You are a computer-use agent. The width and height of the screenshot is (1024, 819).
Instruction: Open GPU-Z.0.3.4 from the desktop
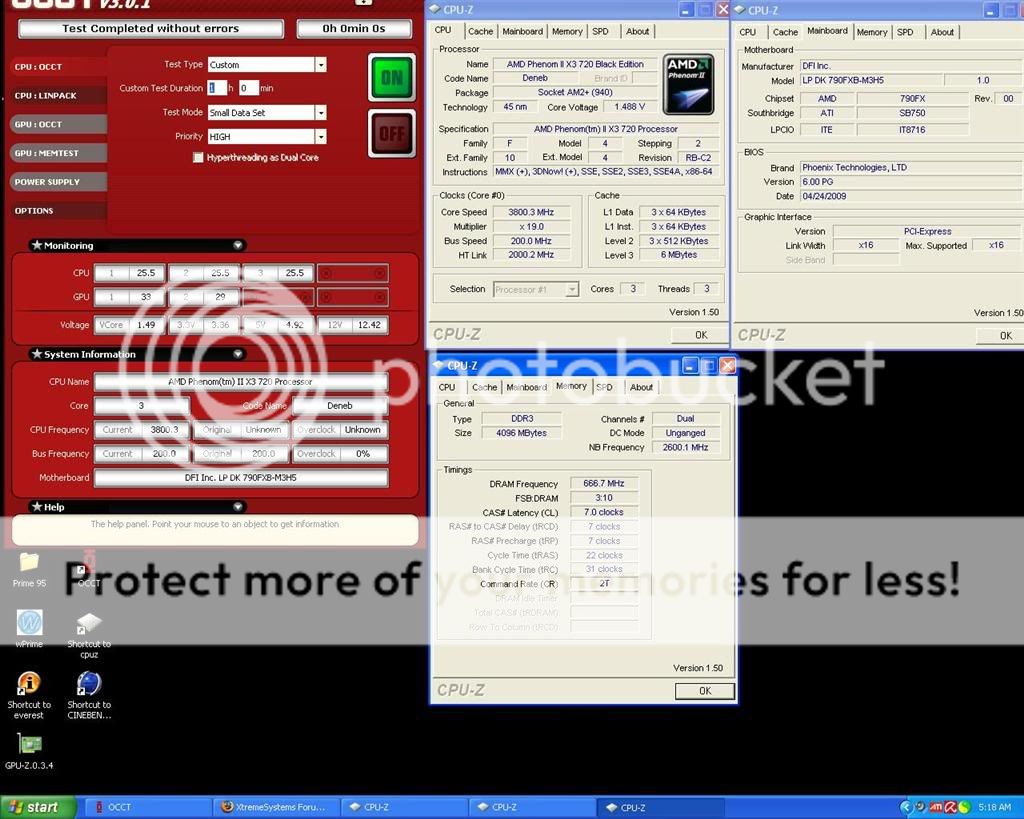[29, 751]
